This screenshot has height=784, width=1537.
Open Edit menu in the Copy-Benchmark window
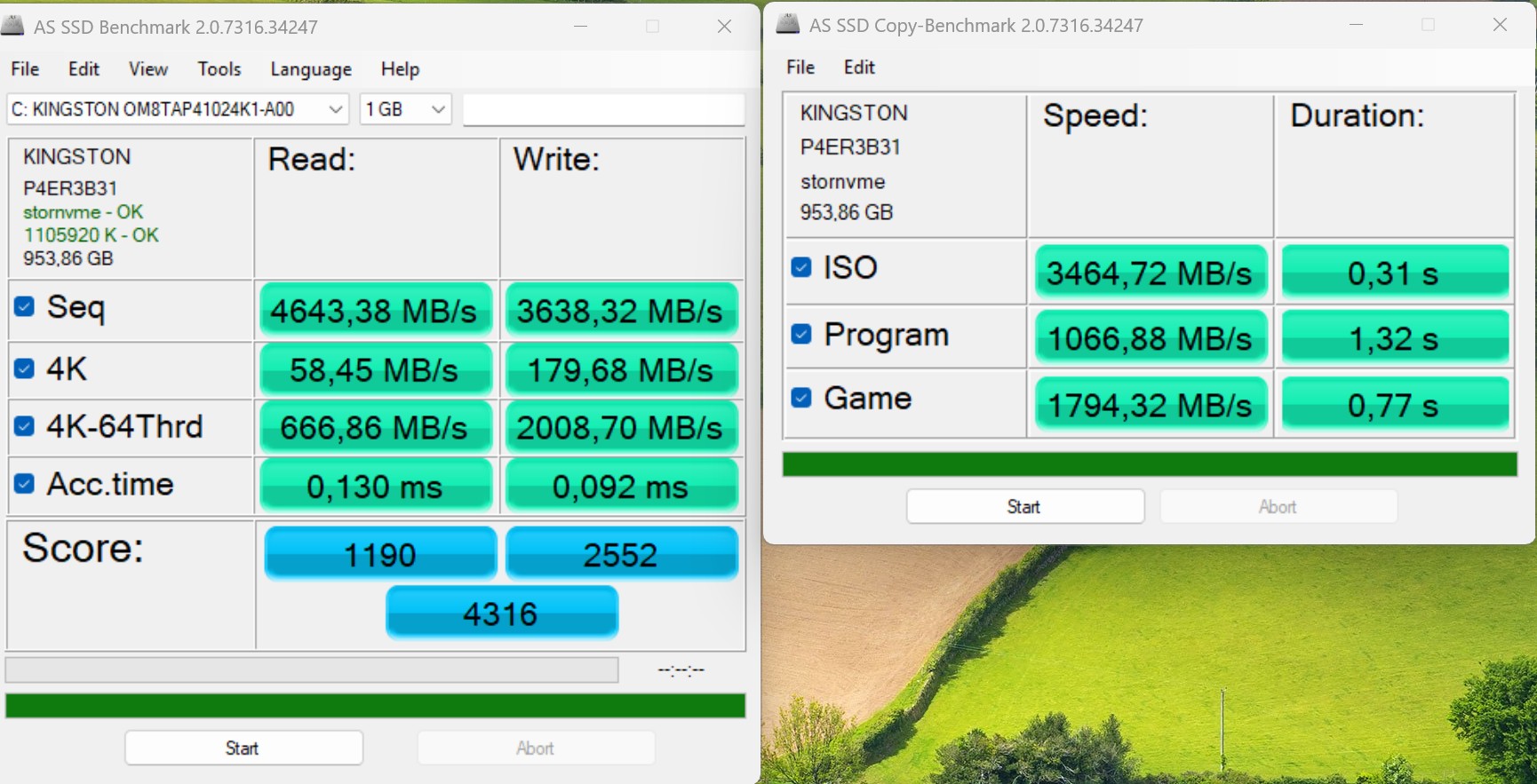tap(858, 67)
